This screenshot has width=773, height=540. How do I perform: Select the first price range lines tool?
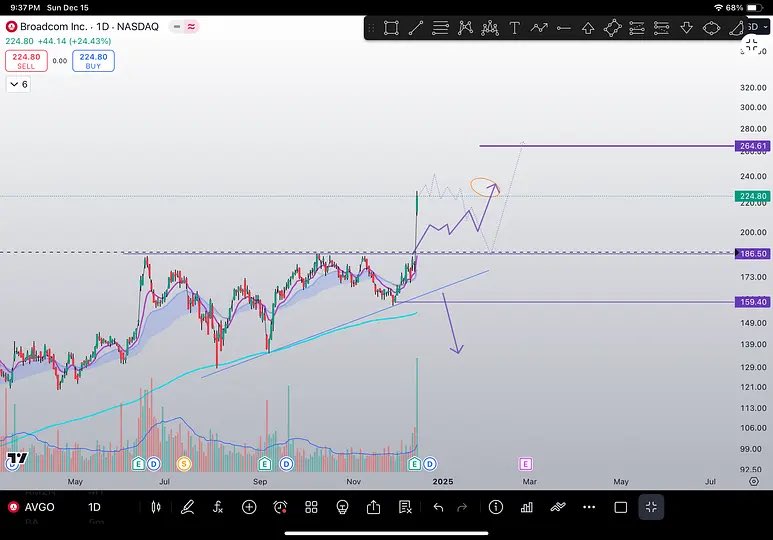click(637, 28)
